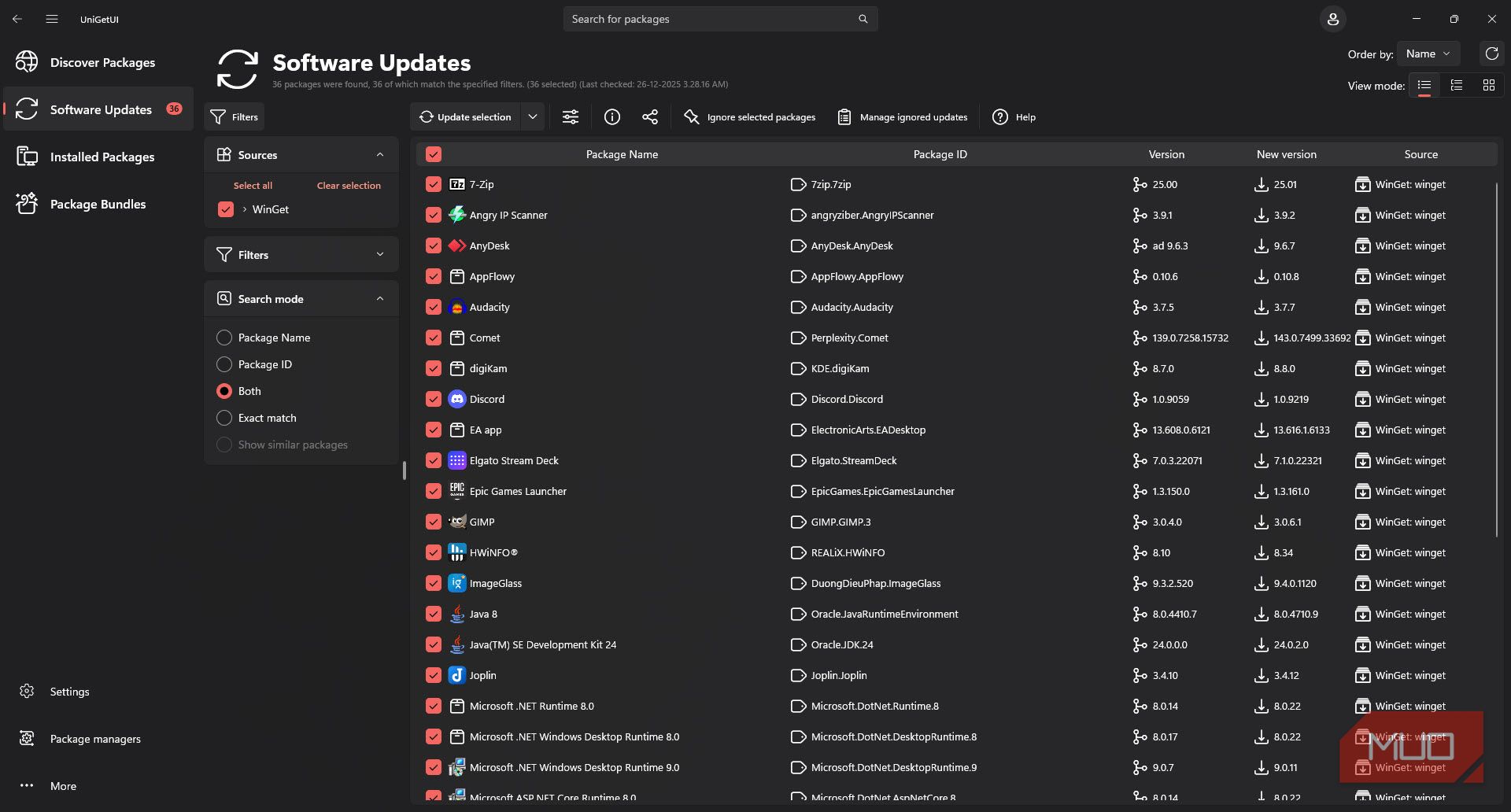Uncheck the 7-Zip package checkbox
The height and width of the screenshot is (812, 1511).
(434, 184)
